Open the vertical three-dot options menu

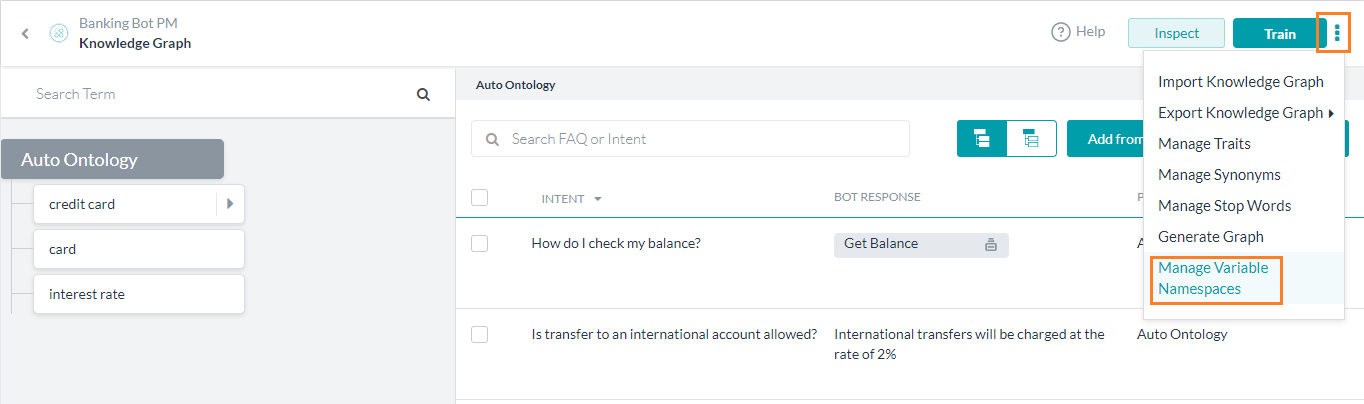[1336, 33]
